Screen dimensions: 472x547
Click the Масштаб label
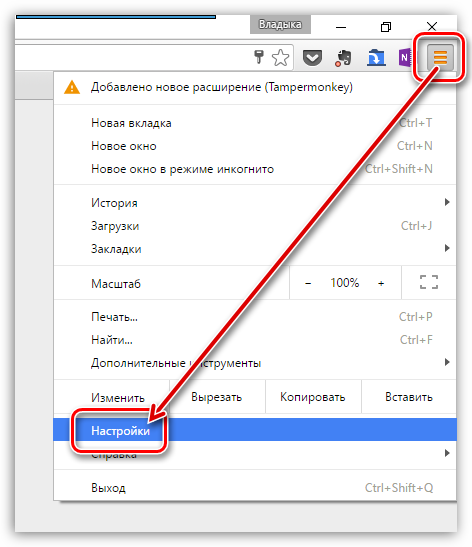coord(116,284)
